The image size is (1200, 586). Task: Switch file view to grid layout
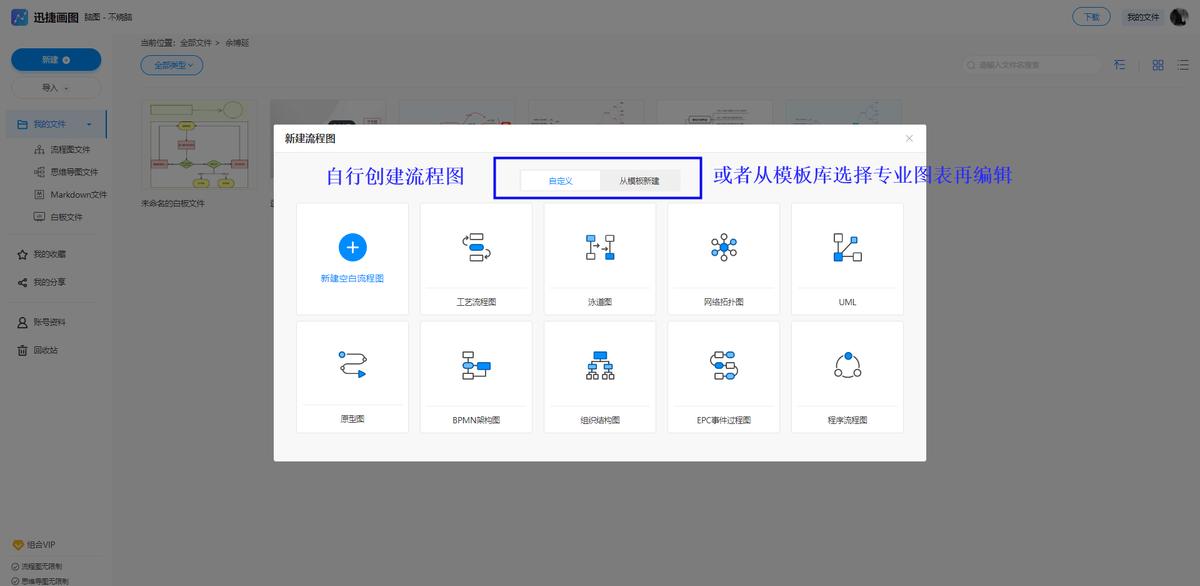click(1157, 64)
